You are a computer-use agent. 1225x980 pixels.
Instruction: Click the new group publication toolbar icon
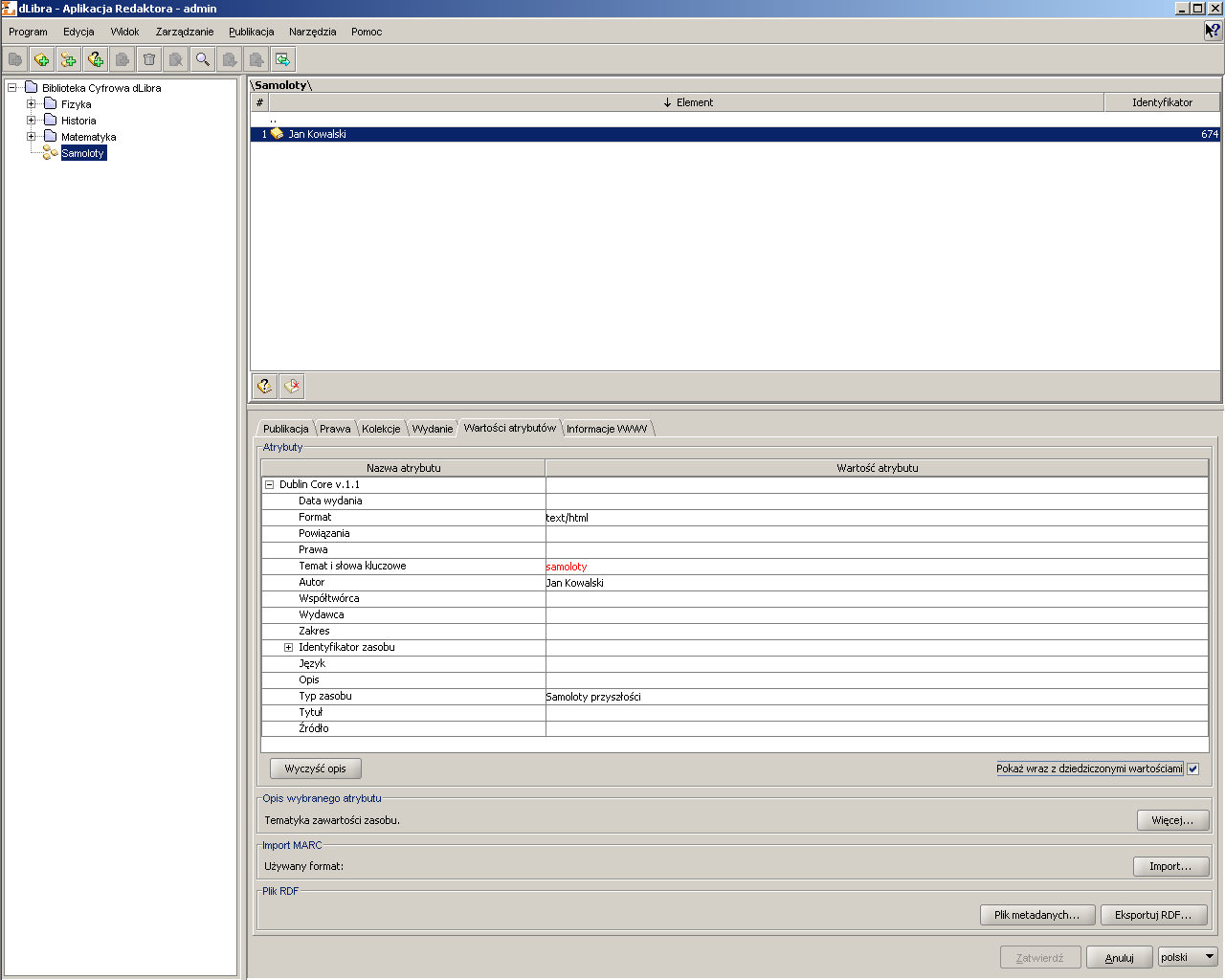coord(69,59)
